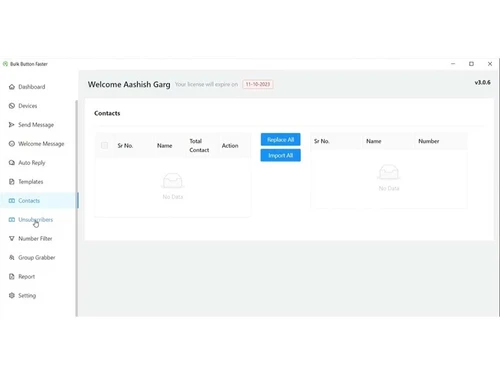Click the license expiry date 11-10-2023
500x375 pixels.
pyautogui.click(x=258, y=84)
